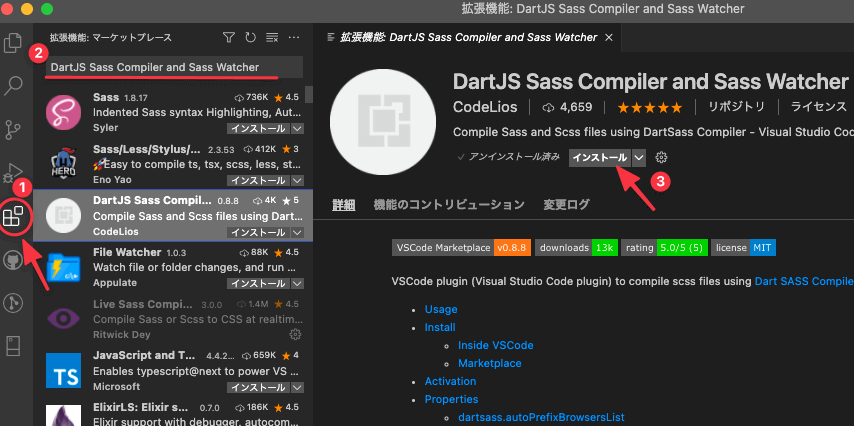
Task: Jump to Marketplace sub-link
Action: coord(490,363)
